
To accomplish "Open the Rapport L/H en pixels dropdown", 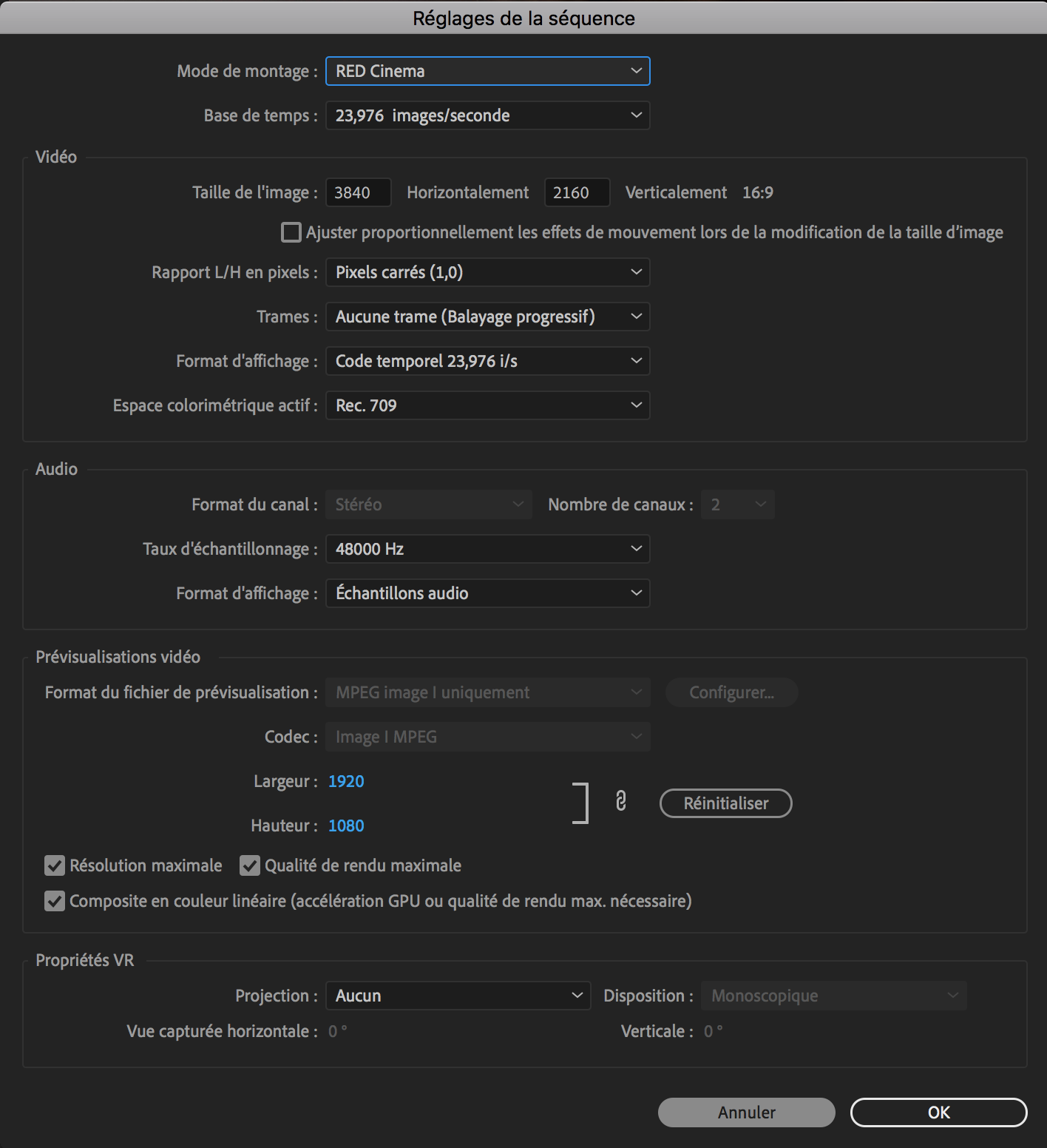I will click(x=487, y=272).
